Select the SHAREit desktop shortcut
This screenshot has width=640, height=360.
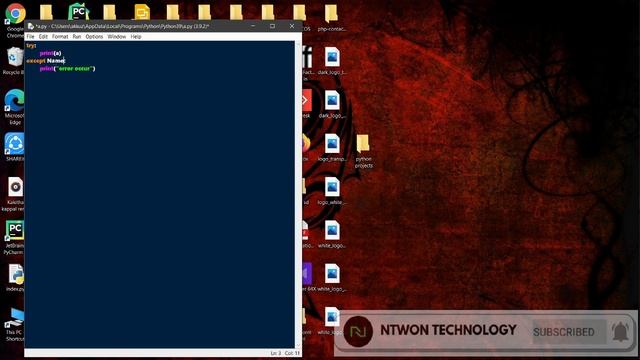(x=15, y=147)
